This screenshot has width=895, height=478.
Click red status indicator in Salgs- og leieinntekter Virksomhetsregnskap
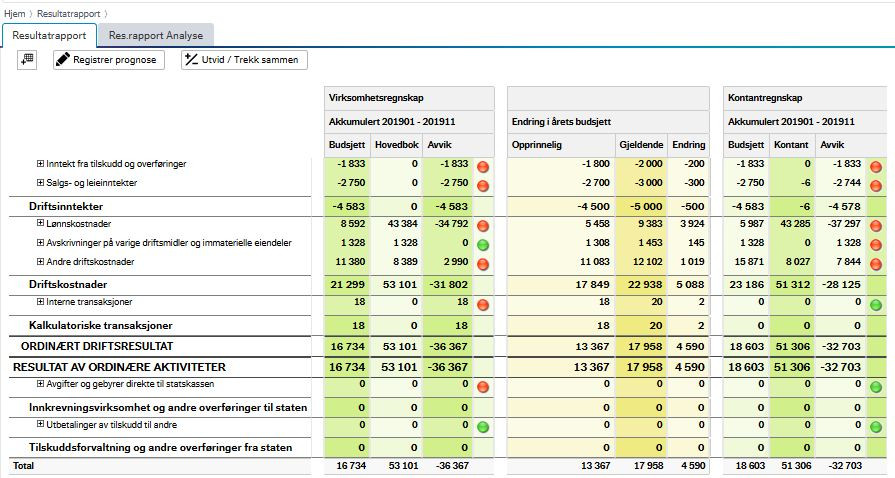point(483,186)
